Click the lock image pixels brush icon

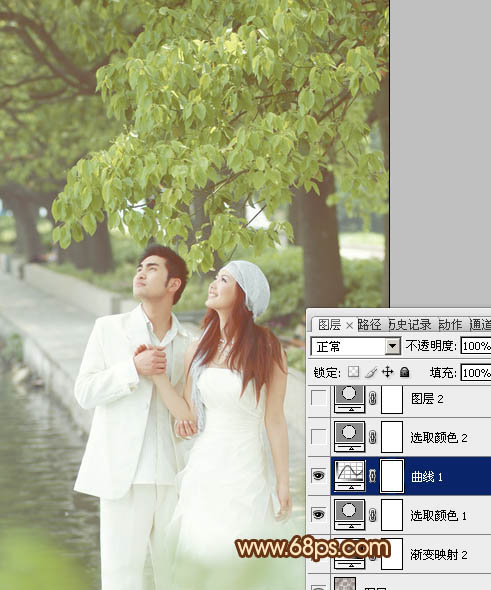tap(371, 372)
